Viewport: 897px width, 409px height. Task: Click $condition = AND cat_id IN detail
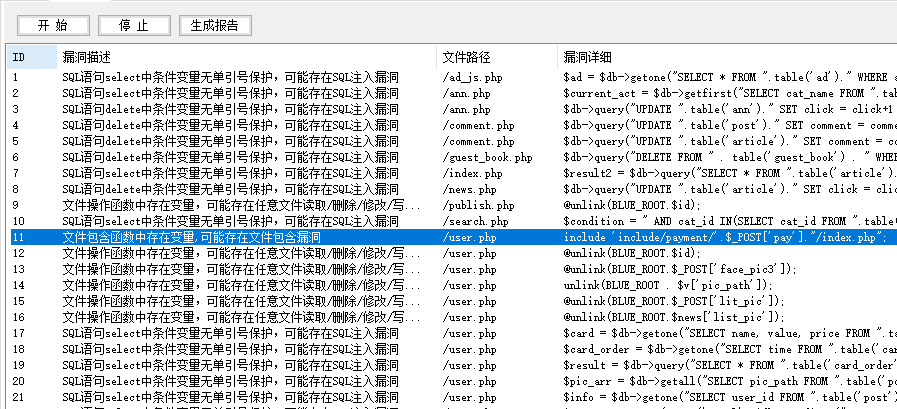pyautogui.click(x=730, y=221)
